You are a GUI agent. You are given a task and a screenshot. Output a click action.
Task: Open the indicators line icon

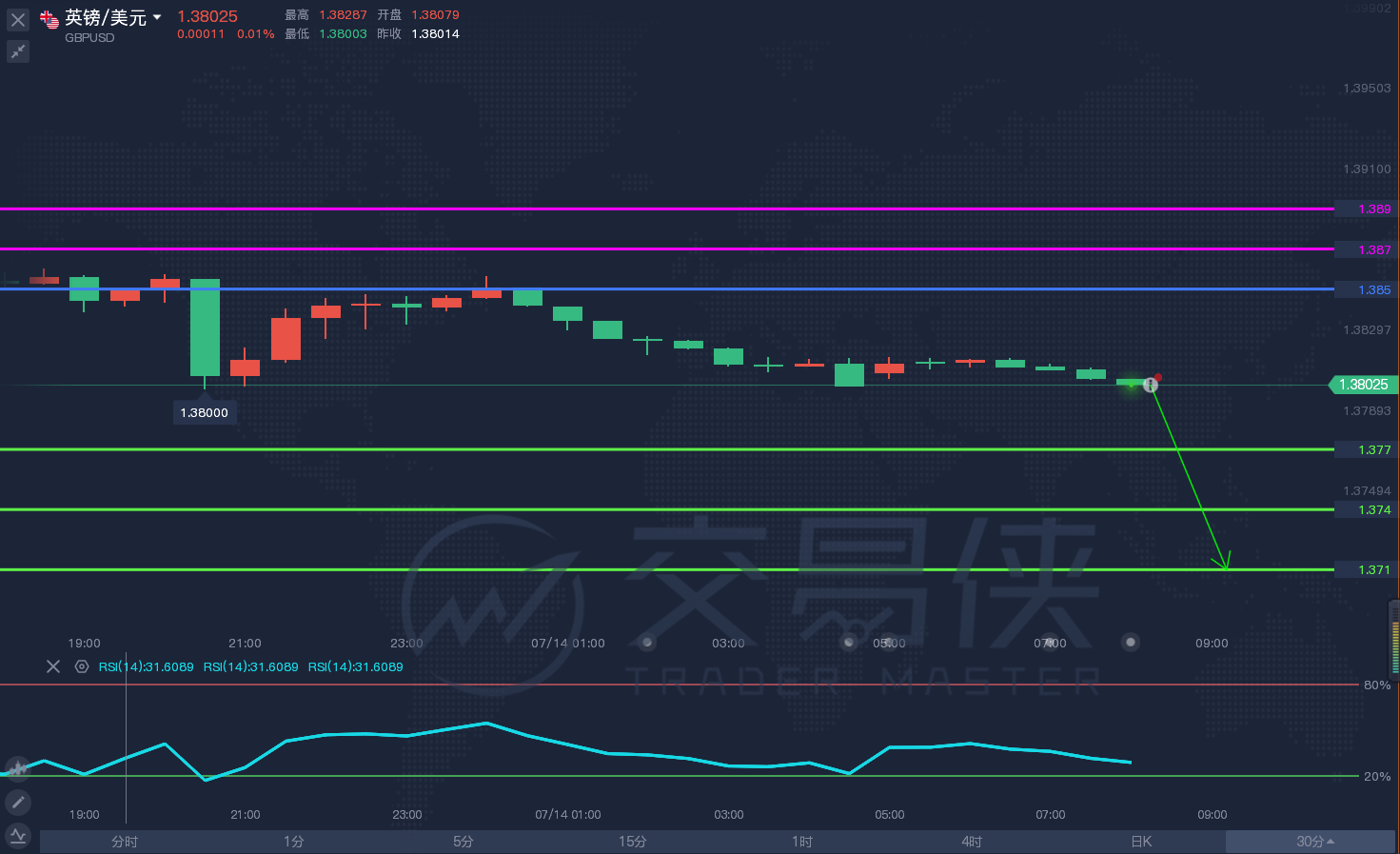(18, 836)
